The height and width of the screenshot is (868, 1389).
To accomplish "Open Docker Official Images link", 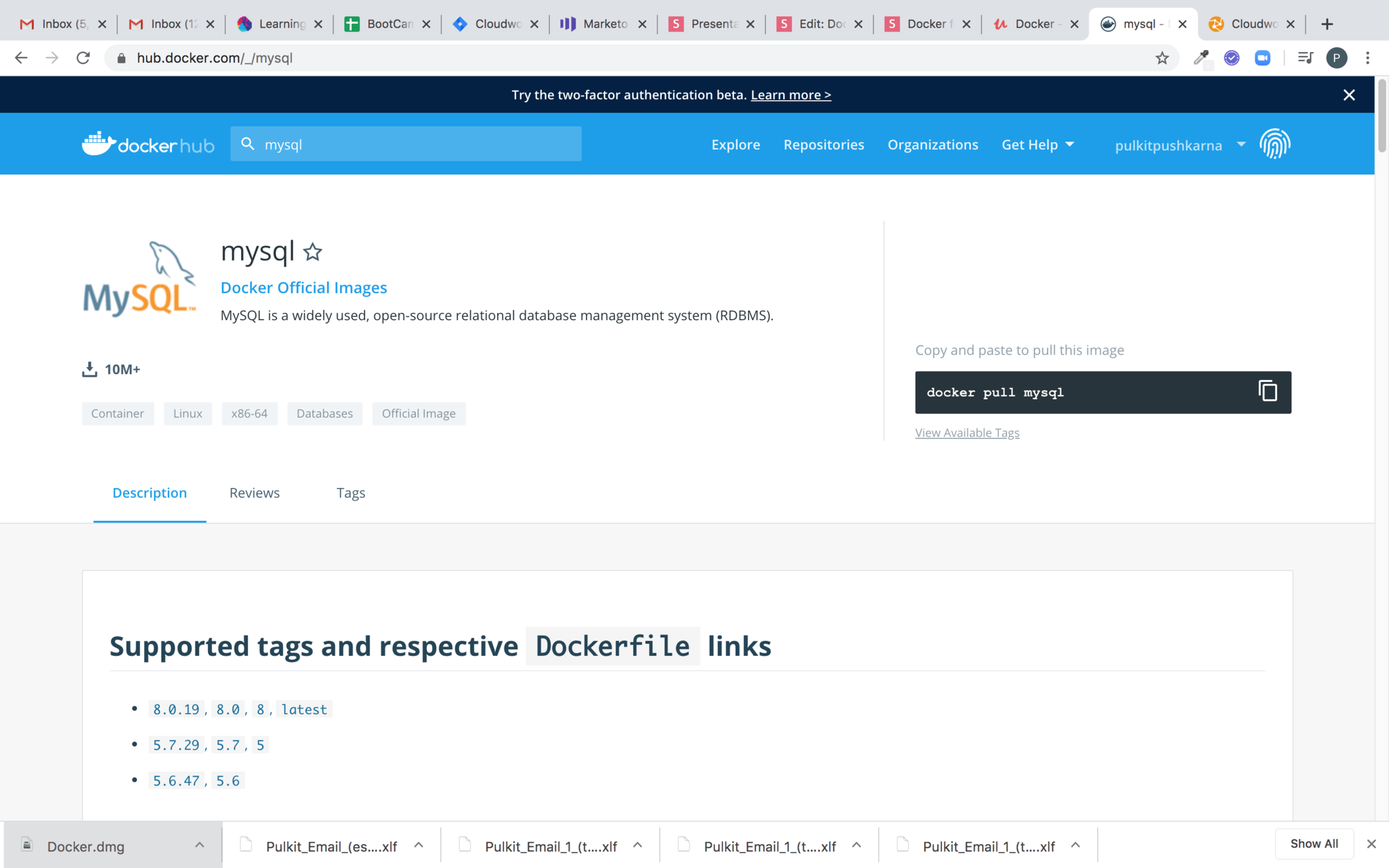I will pos(304,287).
